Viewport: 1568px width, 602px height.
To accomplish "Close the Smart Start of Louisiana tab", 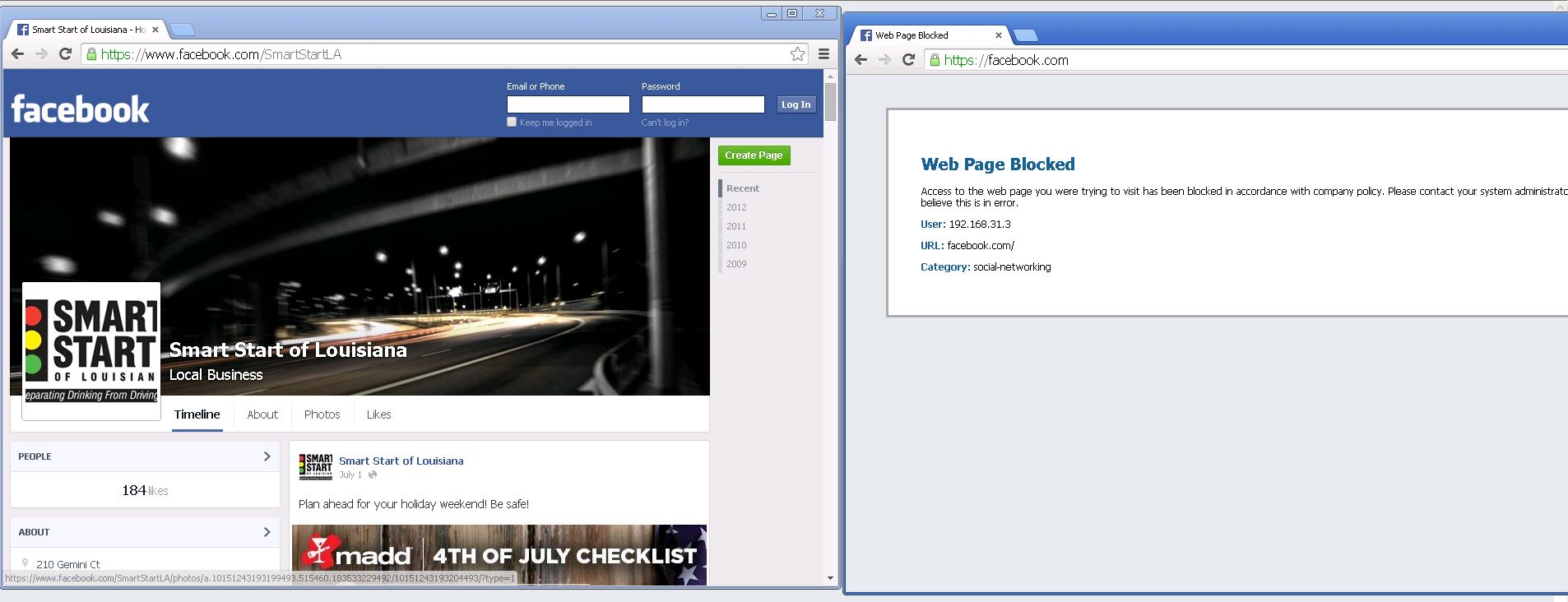I will [155, 30].
